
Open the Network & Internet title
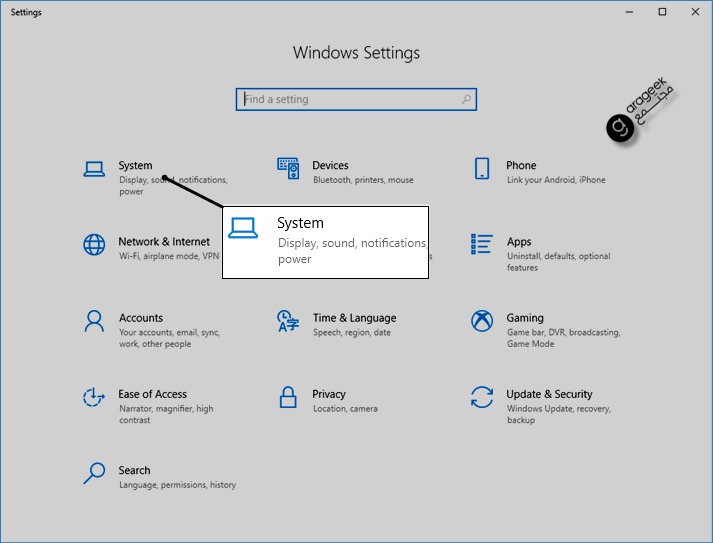[164, 241]
